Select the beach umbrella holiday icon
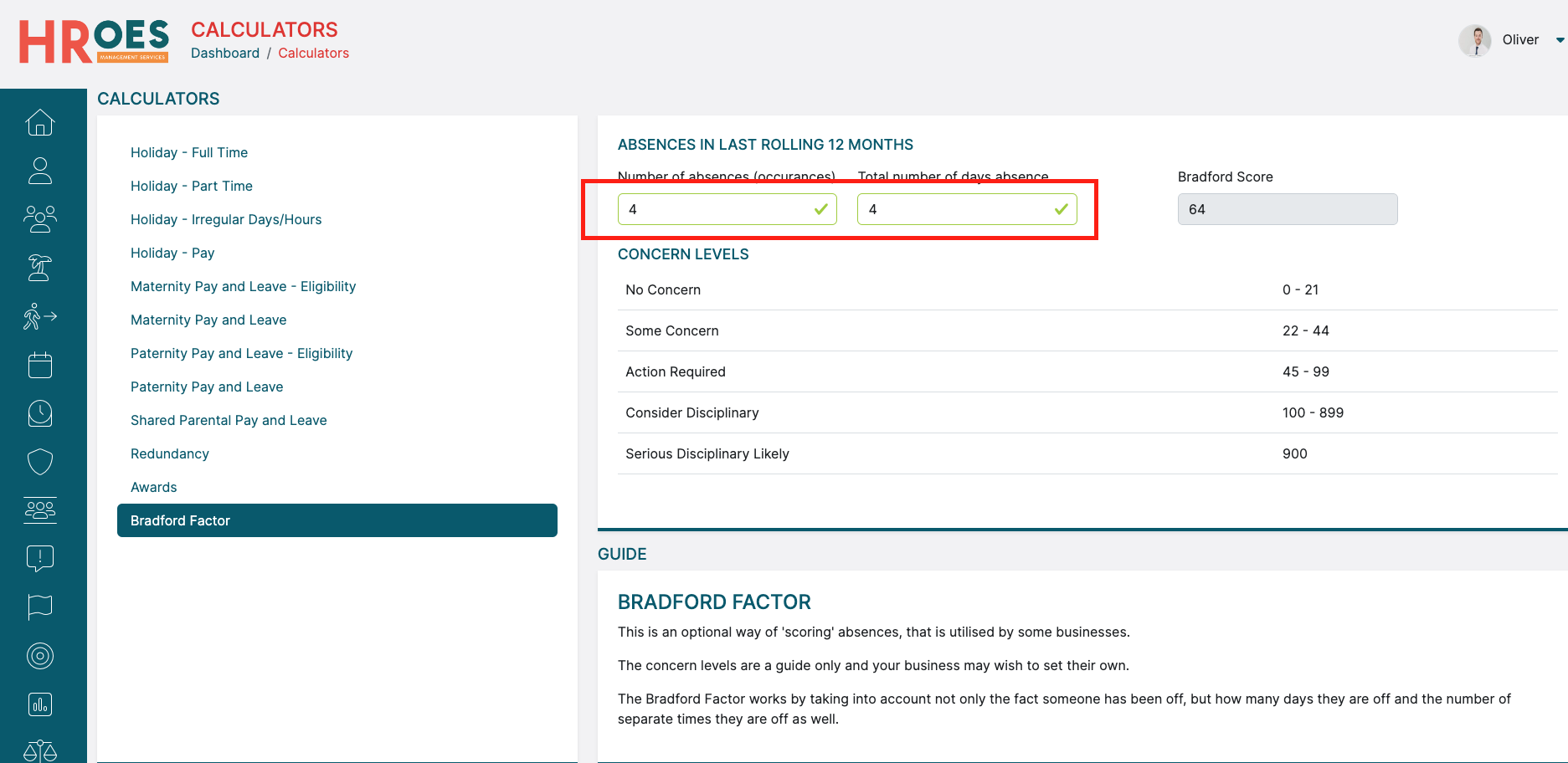Screen dimensions: 1568x763 (40, 268)
